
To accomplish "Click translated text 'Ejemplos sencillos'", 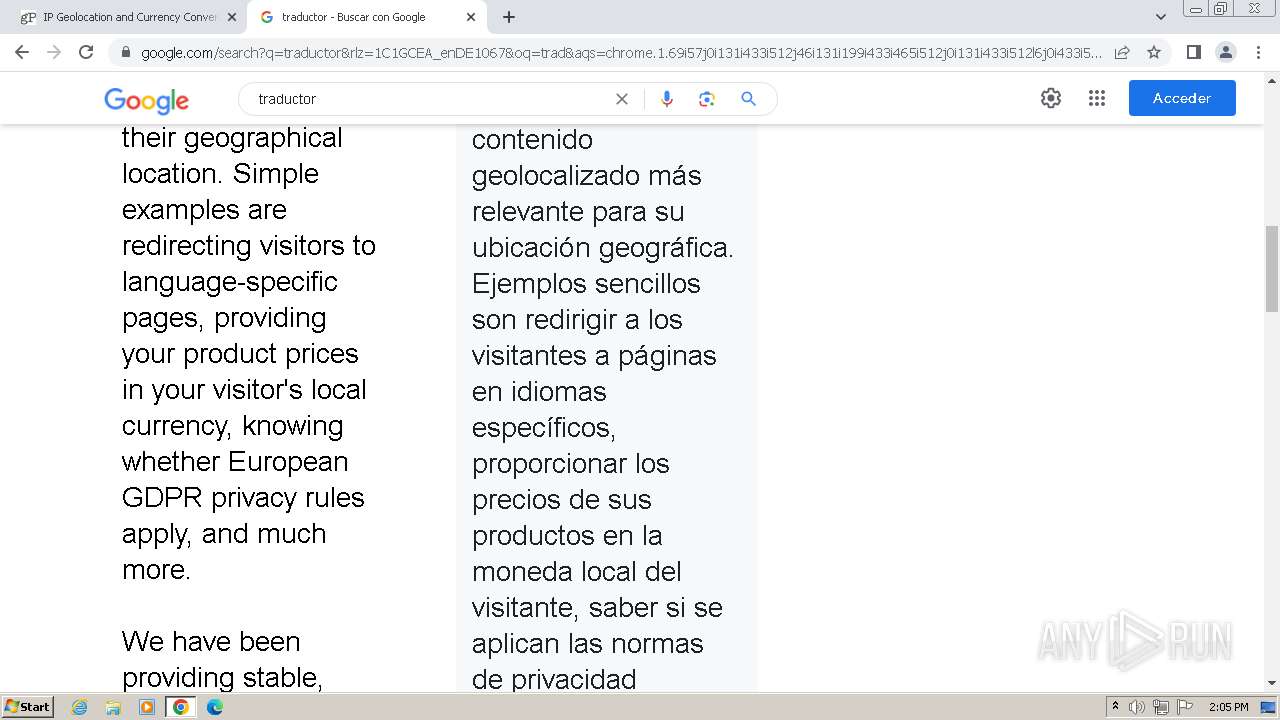I will pyautogui.click(x=586, y=284).
